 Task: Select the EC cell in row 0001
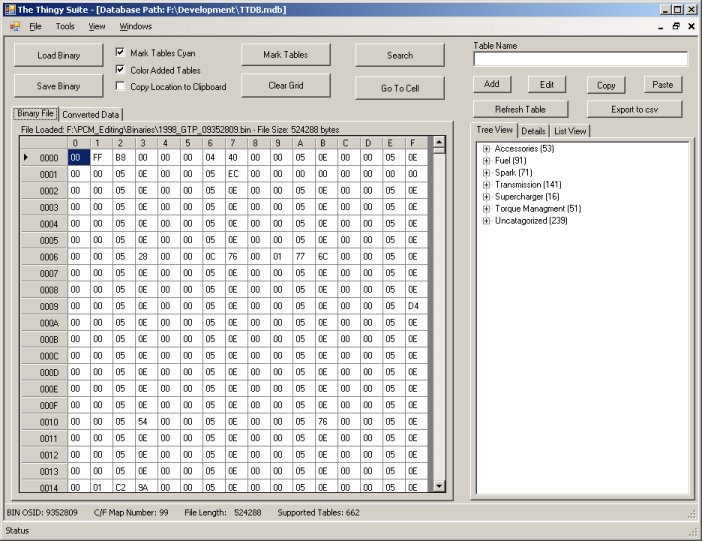[x=236, y=174]
